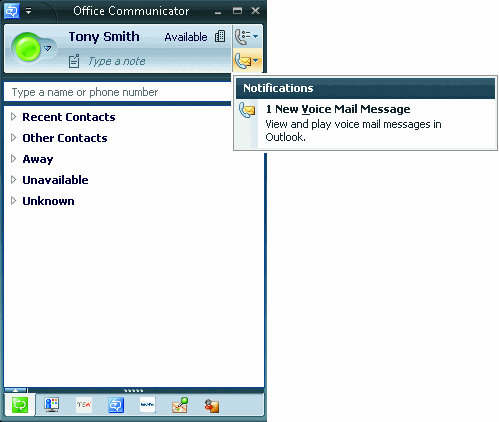Screen dimensions: 499x422
Task: Open the title bar menu dropdown arrow
Action: [29, 11]
